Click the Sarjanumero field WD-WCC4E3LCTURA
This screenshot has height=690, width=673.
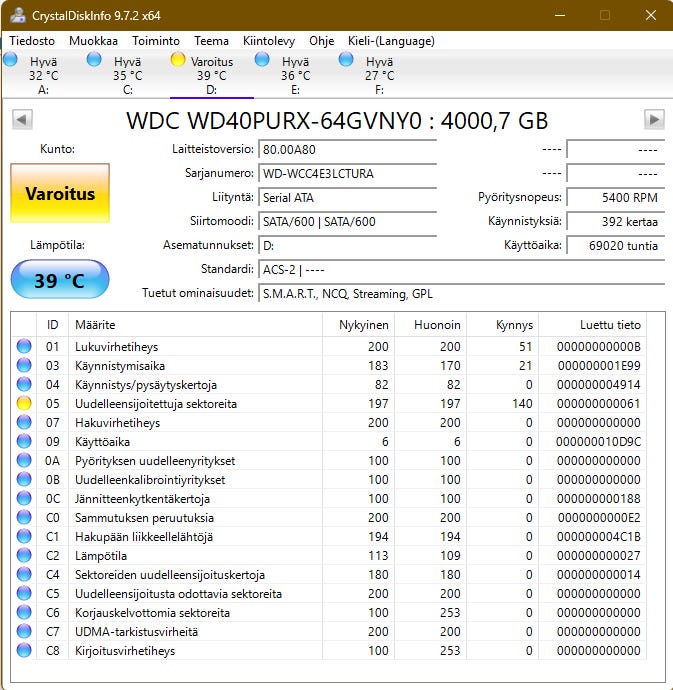coord(348,173)
